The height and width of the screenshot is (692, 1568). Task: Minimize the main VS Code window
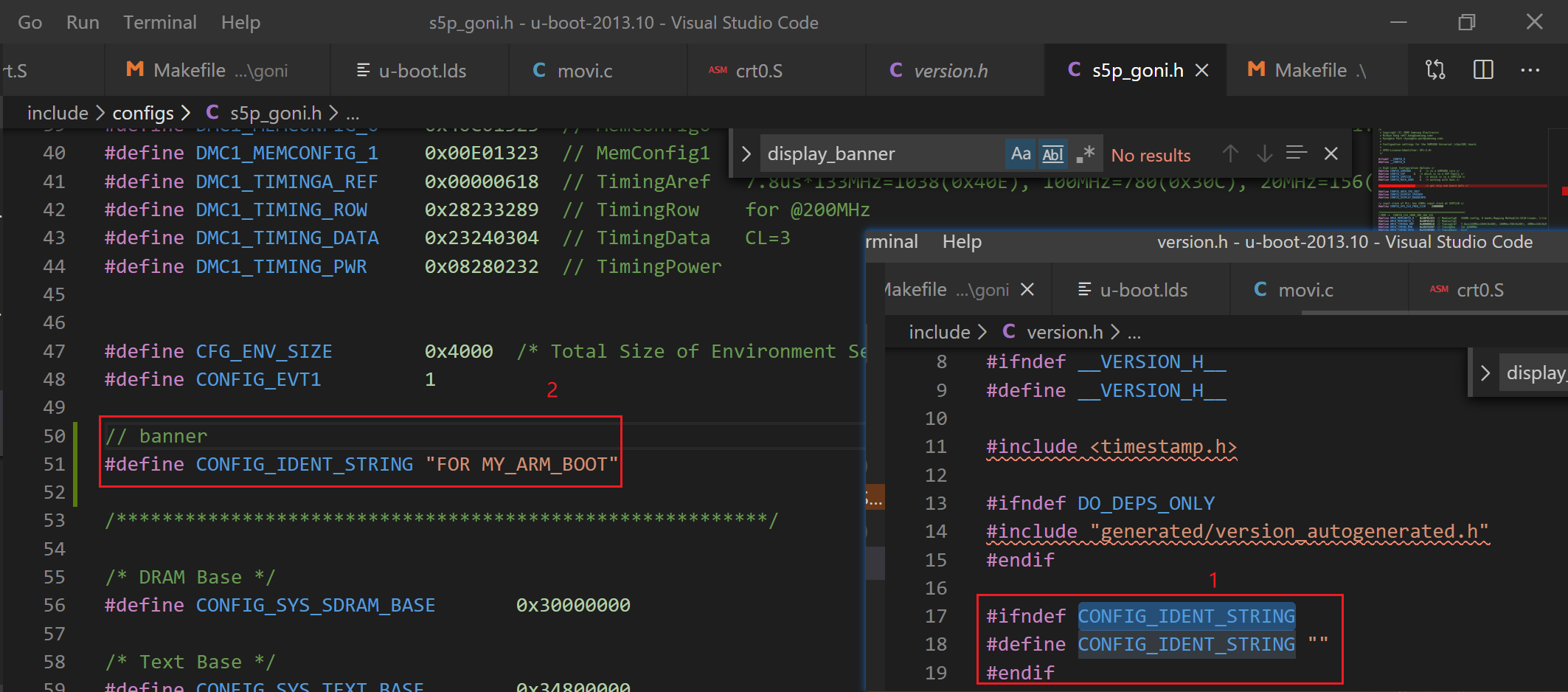tap(1398, 22)
